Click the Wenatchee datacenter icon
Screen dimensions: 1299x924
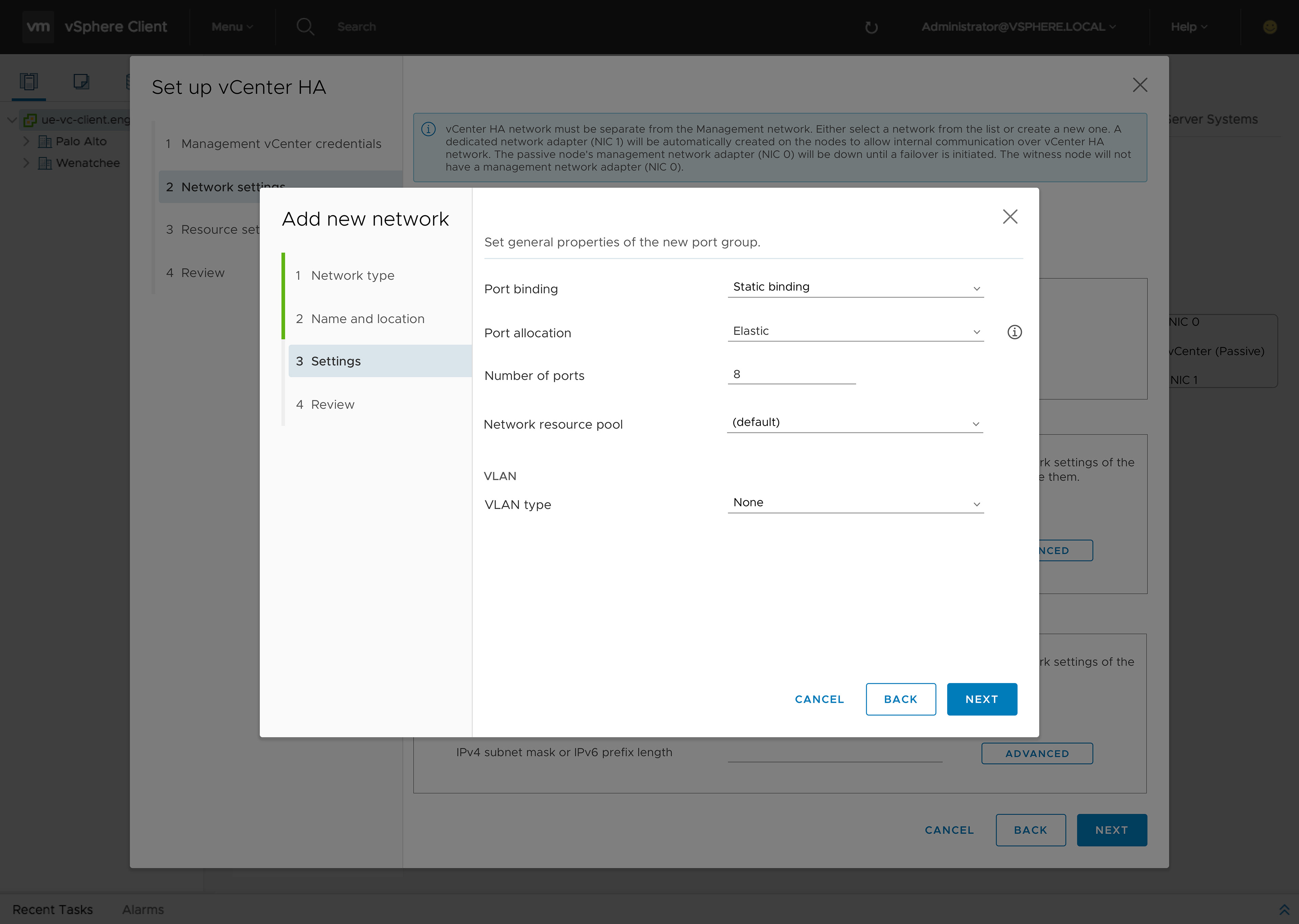point(44,163)
